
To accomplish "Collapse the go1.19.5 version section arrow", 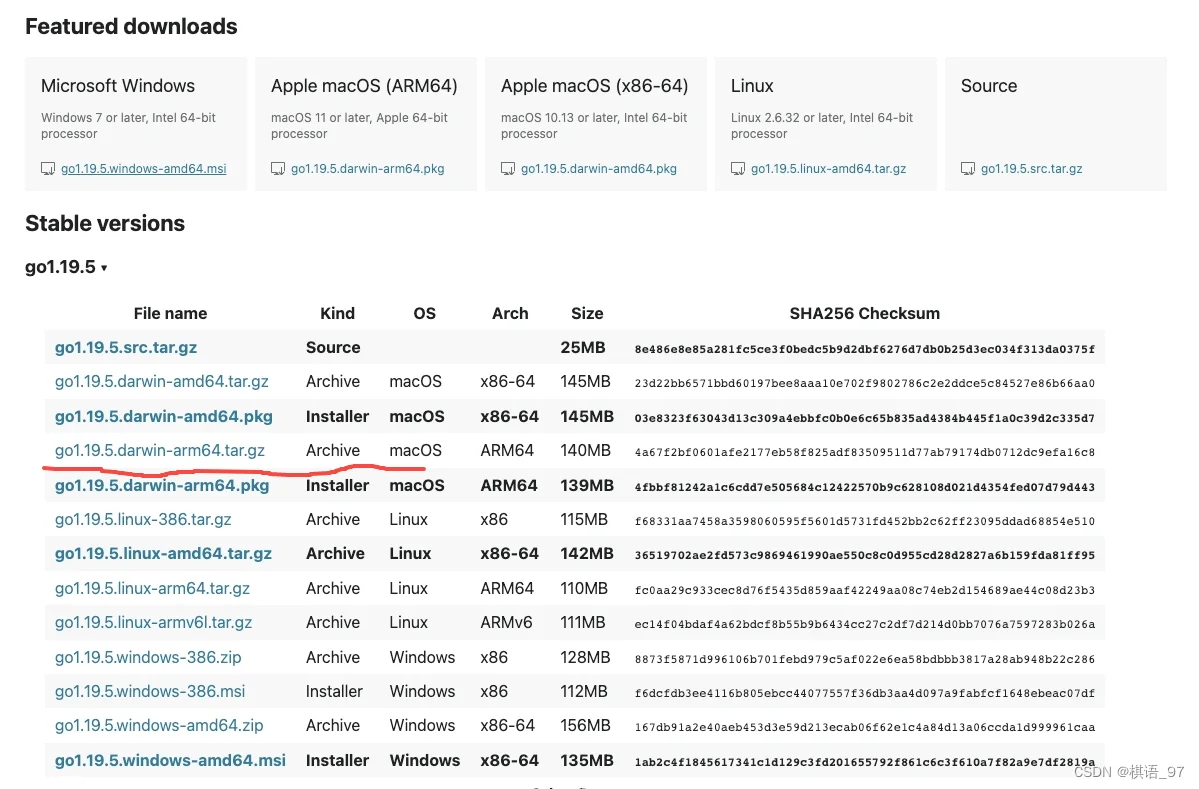I will pos(104,268).
